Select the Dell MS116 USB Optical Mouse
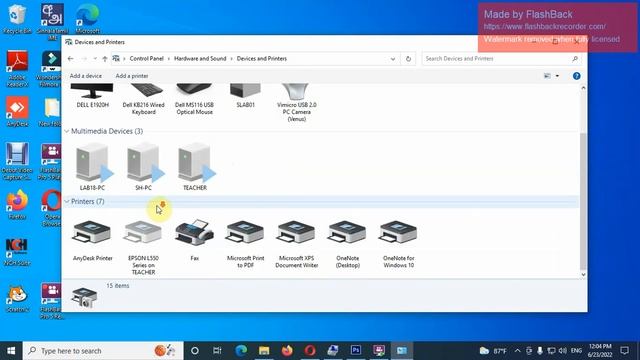Viewport: 640px width, 360px height. click(x=194, y=99)
